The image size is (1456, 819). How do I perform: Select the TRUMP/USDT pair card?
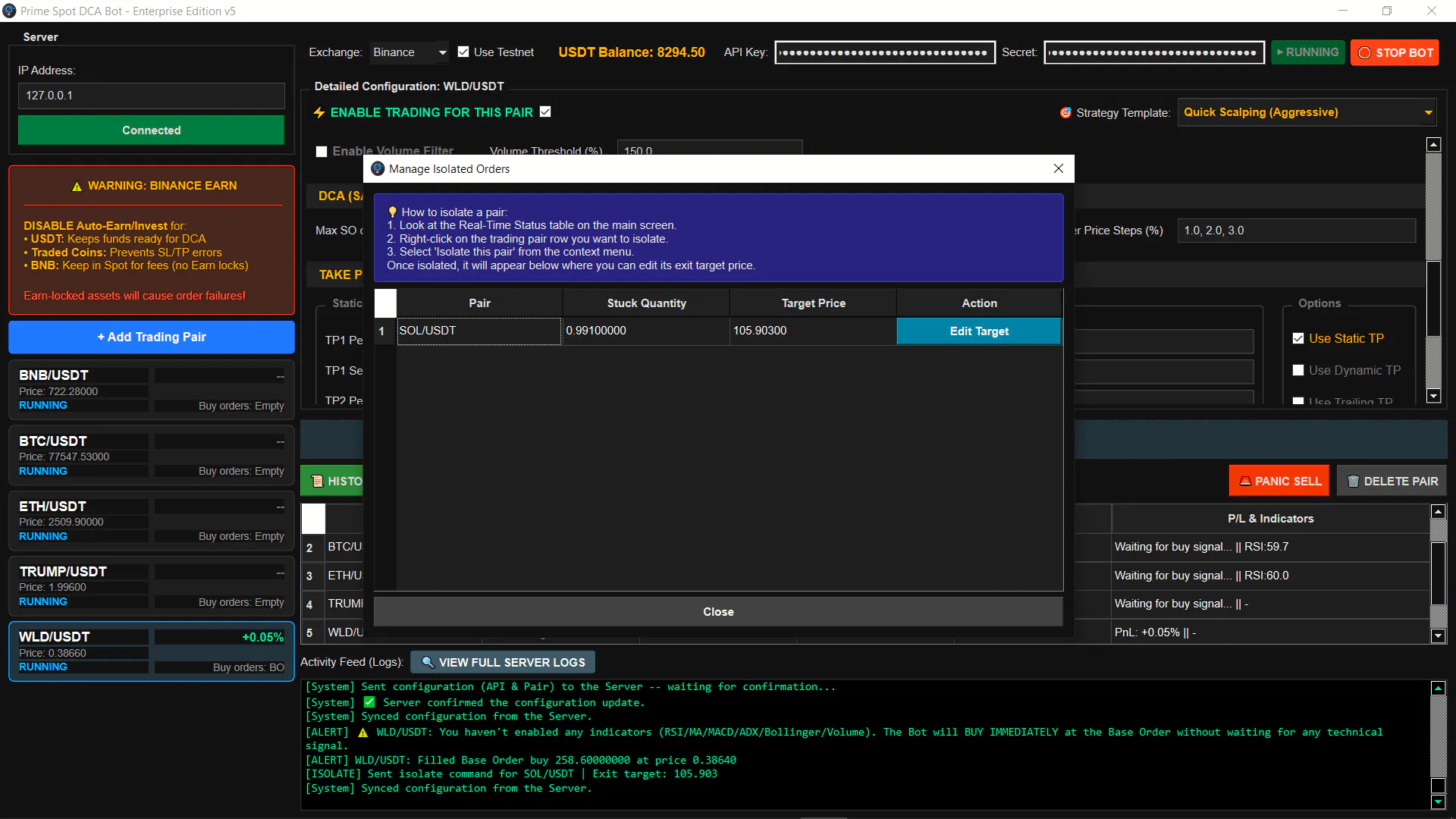point(151,586)
